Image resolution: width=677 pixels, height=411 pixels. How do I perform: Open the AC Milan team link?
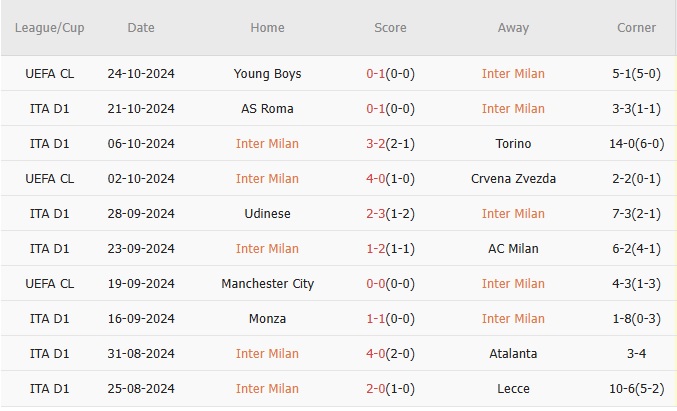[x=513, y=249]
